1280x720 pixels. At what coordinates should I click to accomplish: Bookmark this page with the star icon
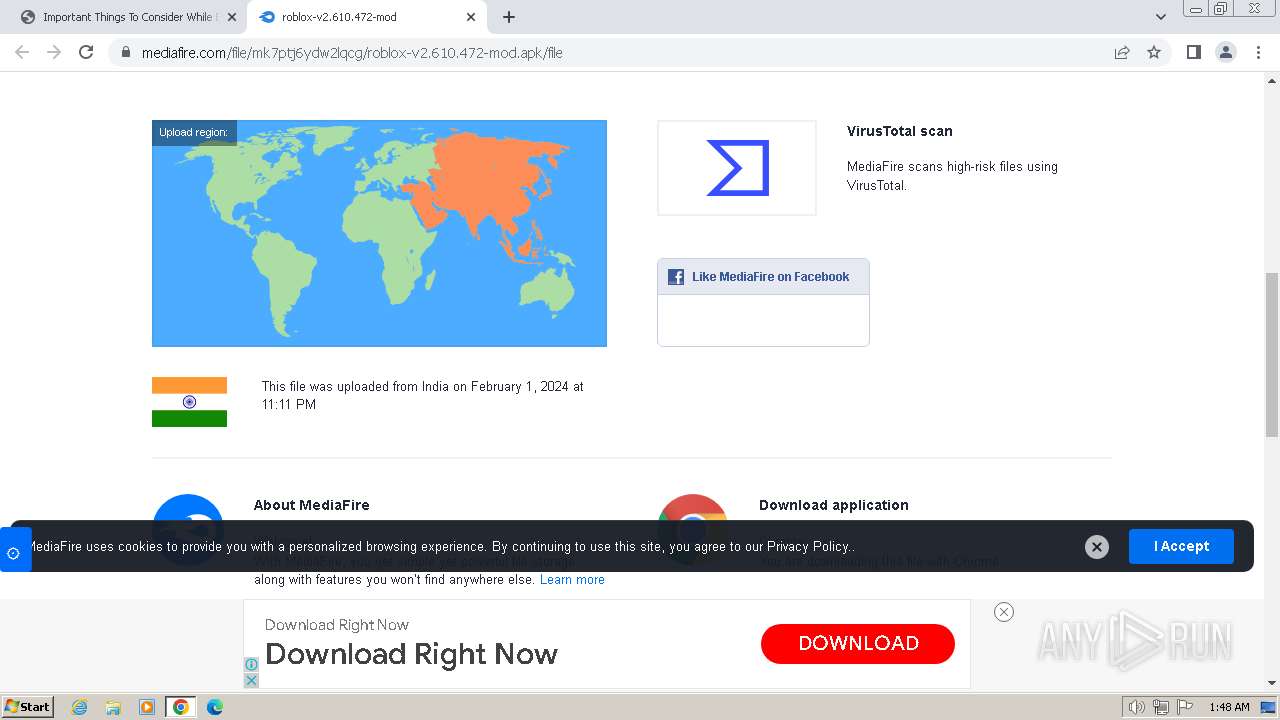point(1154,53)
